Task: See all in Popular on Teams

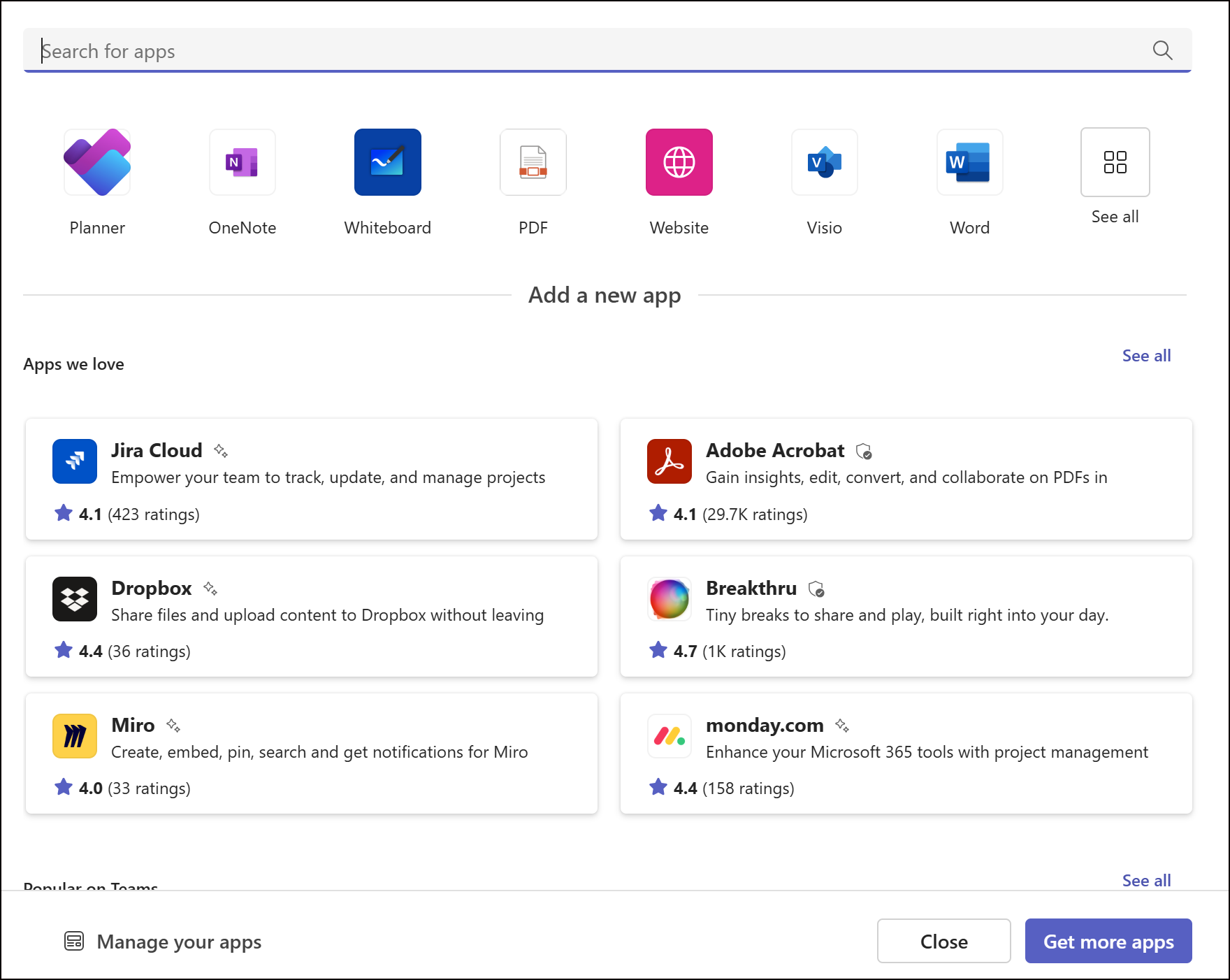Action: point(1146,881)
